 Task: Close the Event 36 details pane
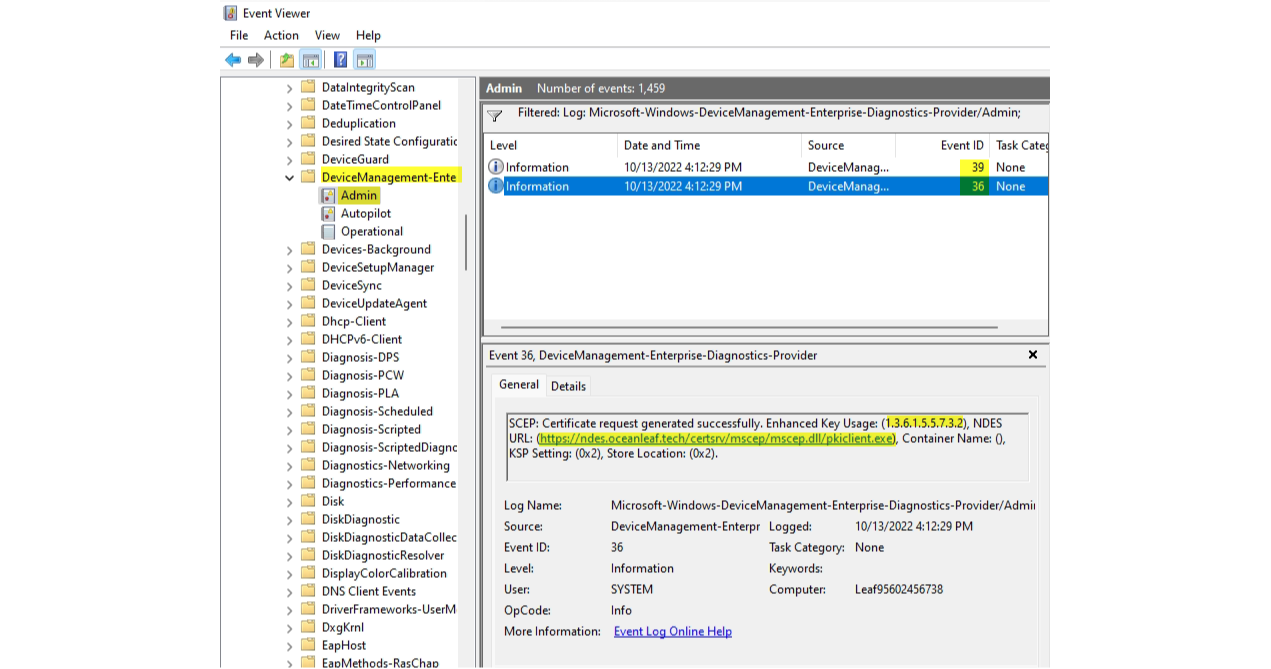pos(1032,355)
